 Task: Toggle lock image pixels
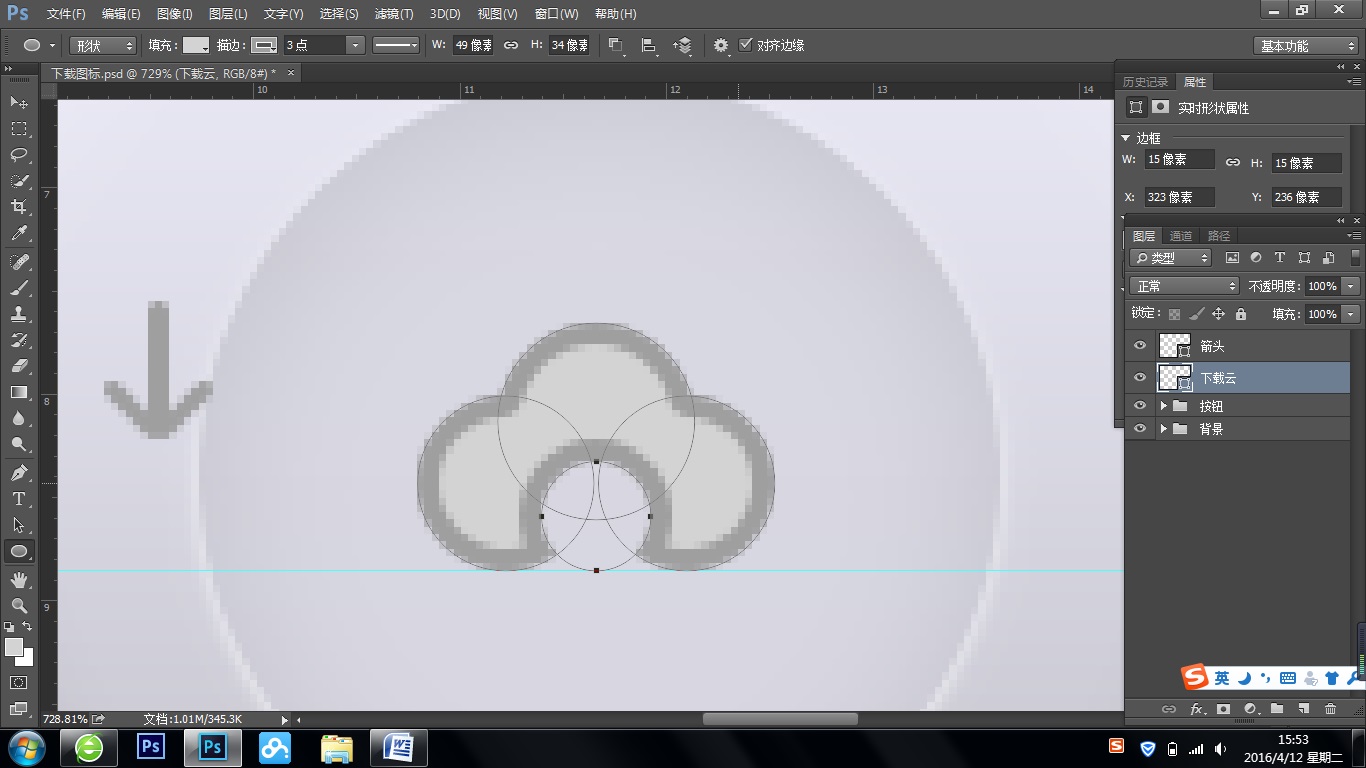coord(1196,314)
